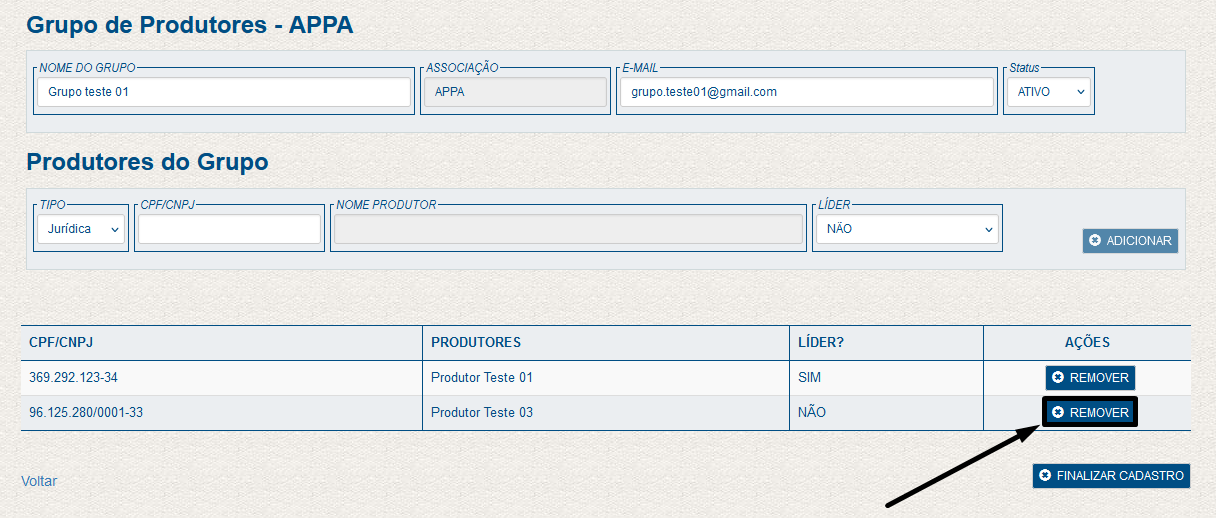Open the LÍDER dropdown showing NÃO
1216x518 pixels.
pyautogui.click(x=907, y=229)
